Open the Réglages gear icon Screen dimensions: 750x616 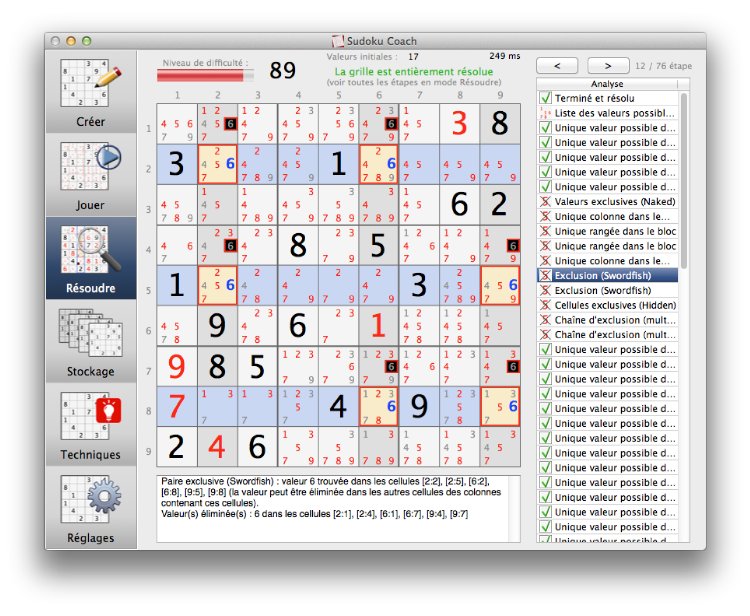click(x=90, y=499)
